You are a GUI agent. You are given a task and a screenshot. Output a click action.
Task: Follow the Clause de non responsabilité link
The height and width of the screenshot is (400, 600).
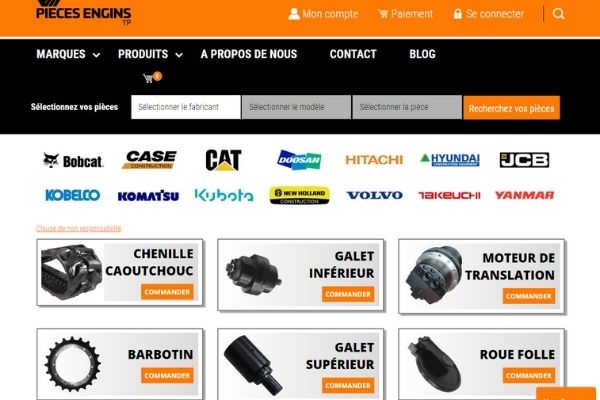pos(79,229)
